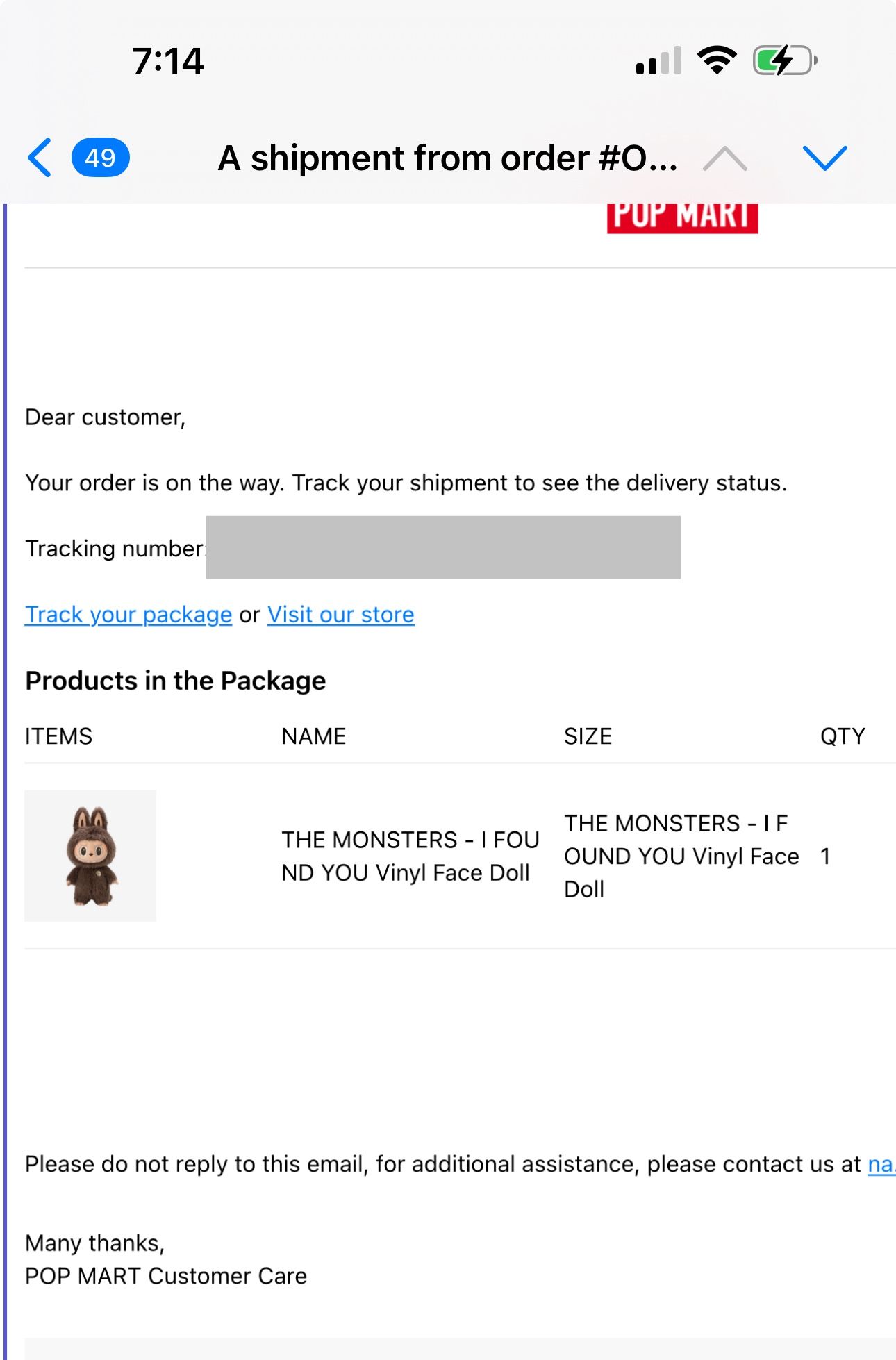Screen dimensions: 896x1360
Task: Tap the 49 unread messages badge
Action: point(100,158)
